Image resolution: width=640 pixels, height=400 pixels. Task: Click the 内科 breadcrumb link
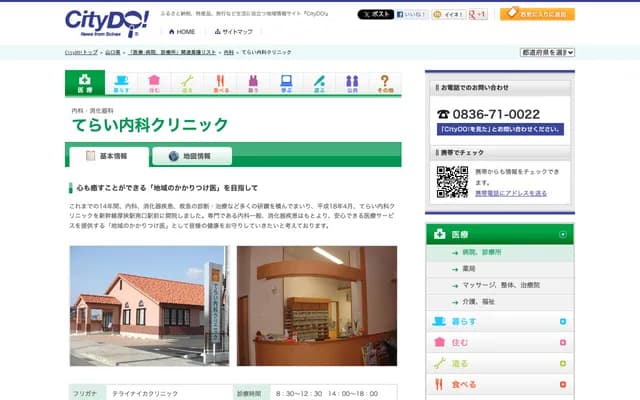[229, 52]
